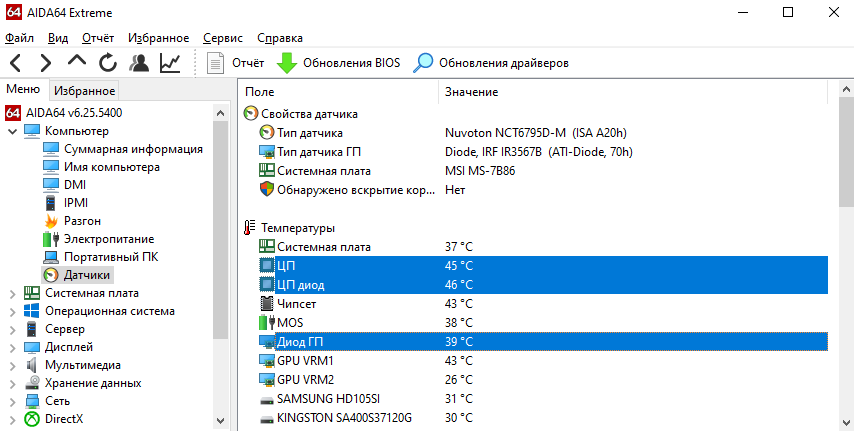The image size is (854, 431).
Task: Click the KINGSTON SA400S37120G drive icon
Action: [x=266, y=420]
